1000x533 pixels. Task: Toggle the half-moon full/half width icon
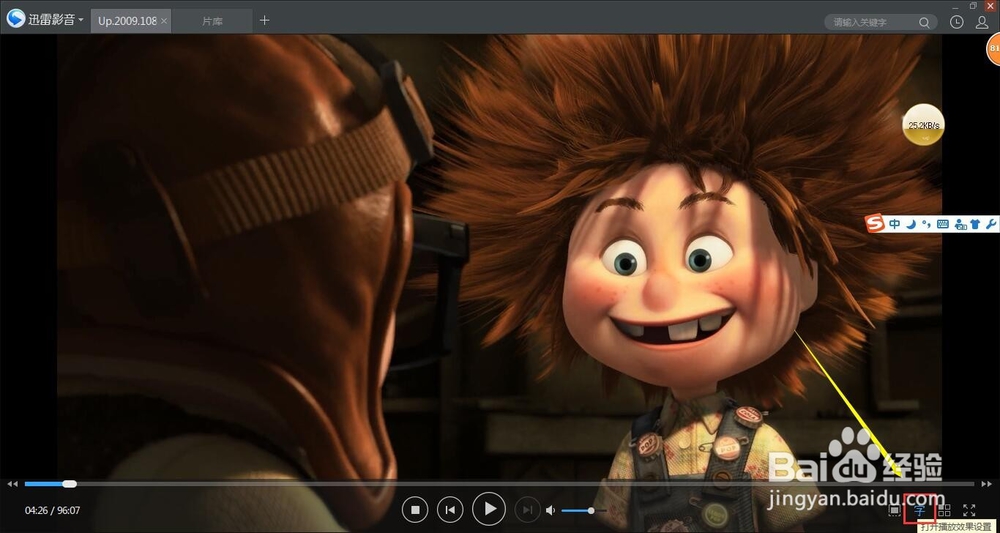point(911,224)
